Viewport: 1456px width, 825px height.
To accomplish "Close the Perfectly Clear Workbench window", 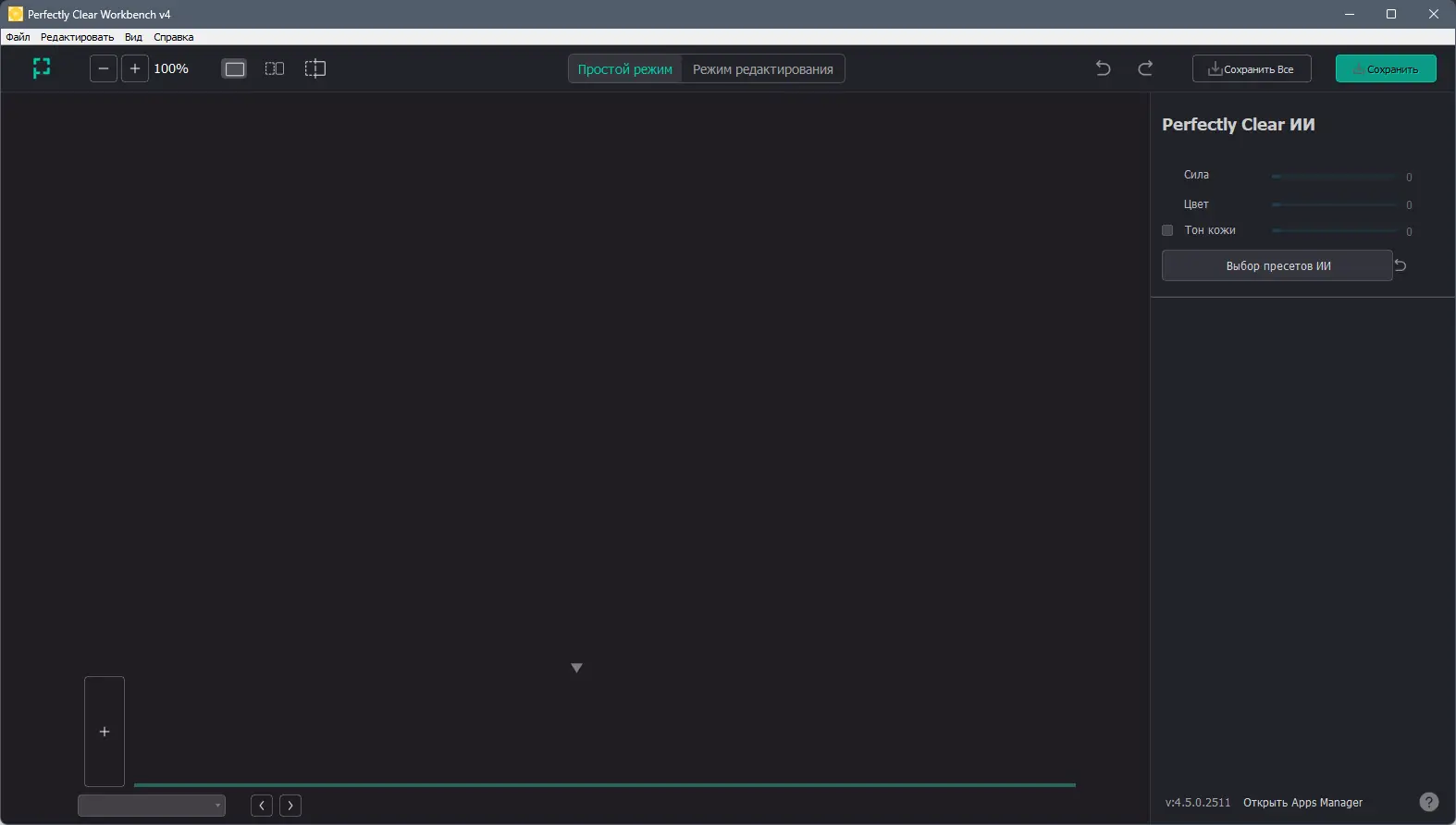I will pos(1434,14).
